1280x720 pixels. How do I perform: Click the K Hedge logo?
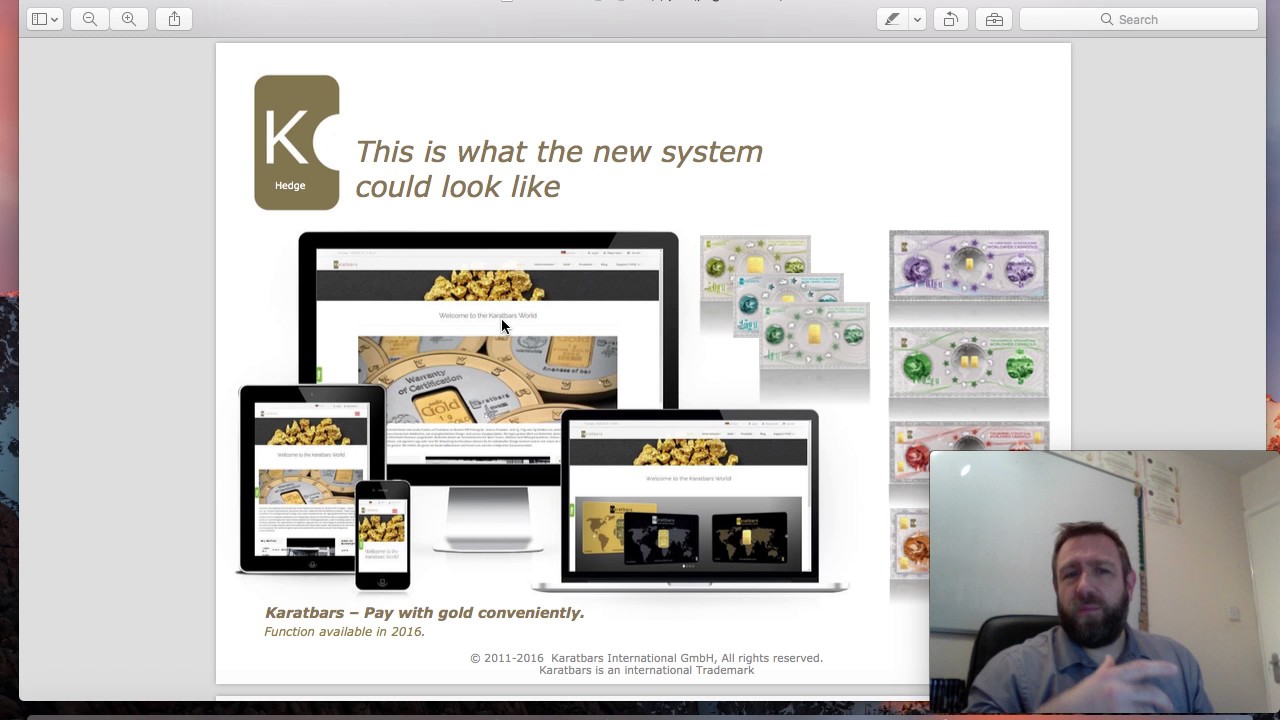297,142
